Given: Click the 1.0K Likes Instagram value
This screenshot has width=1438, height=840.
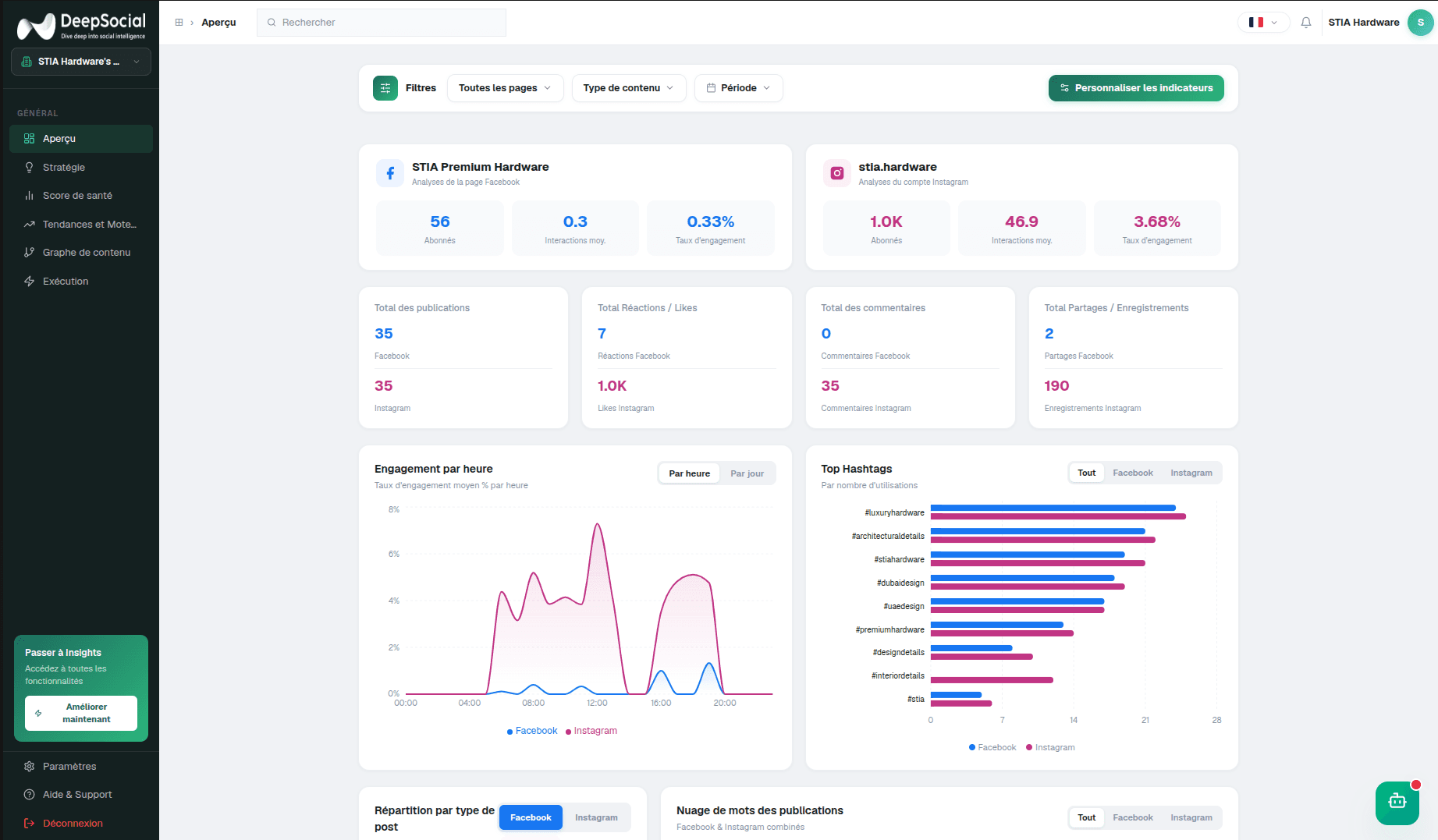Looking at the screenshot, I should 612,386.
